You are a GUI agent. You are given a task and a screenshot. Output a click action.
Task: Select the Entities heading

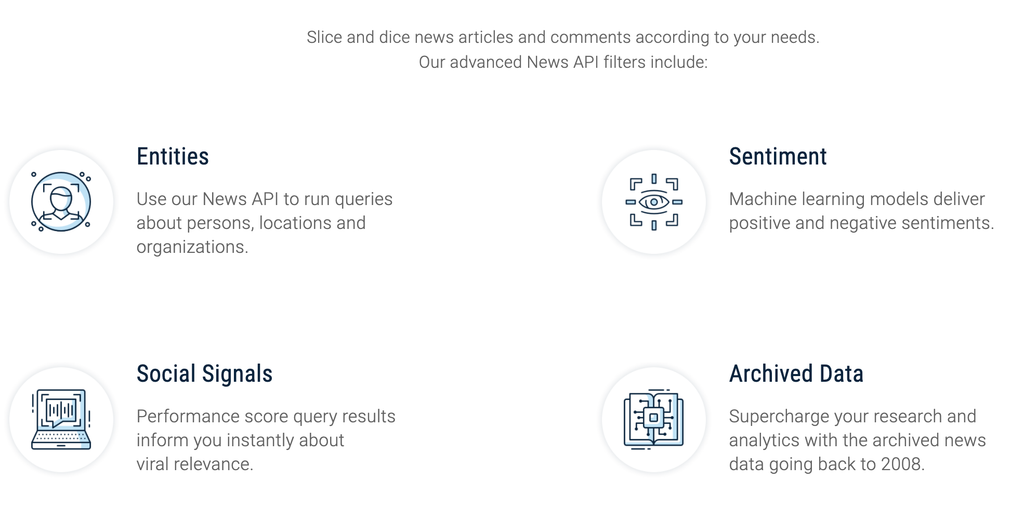[x=172, y=157]
